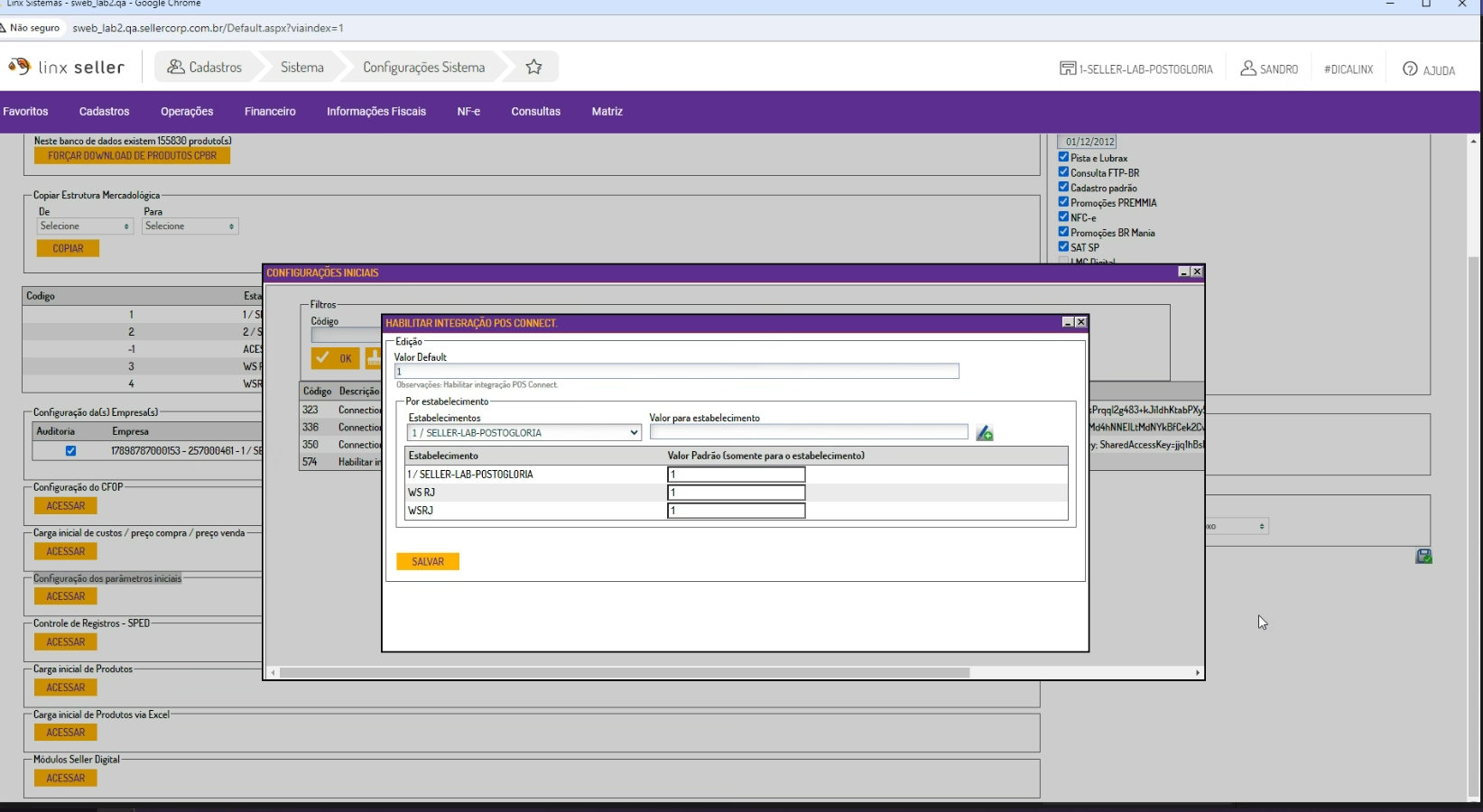Click the green save disk icon
Screen dimensions: 1483x812
tap(1423, 557)
